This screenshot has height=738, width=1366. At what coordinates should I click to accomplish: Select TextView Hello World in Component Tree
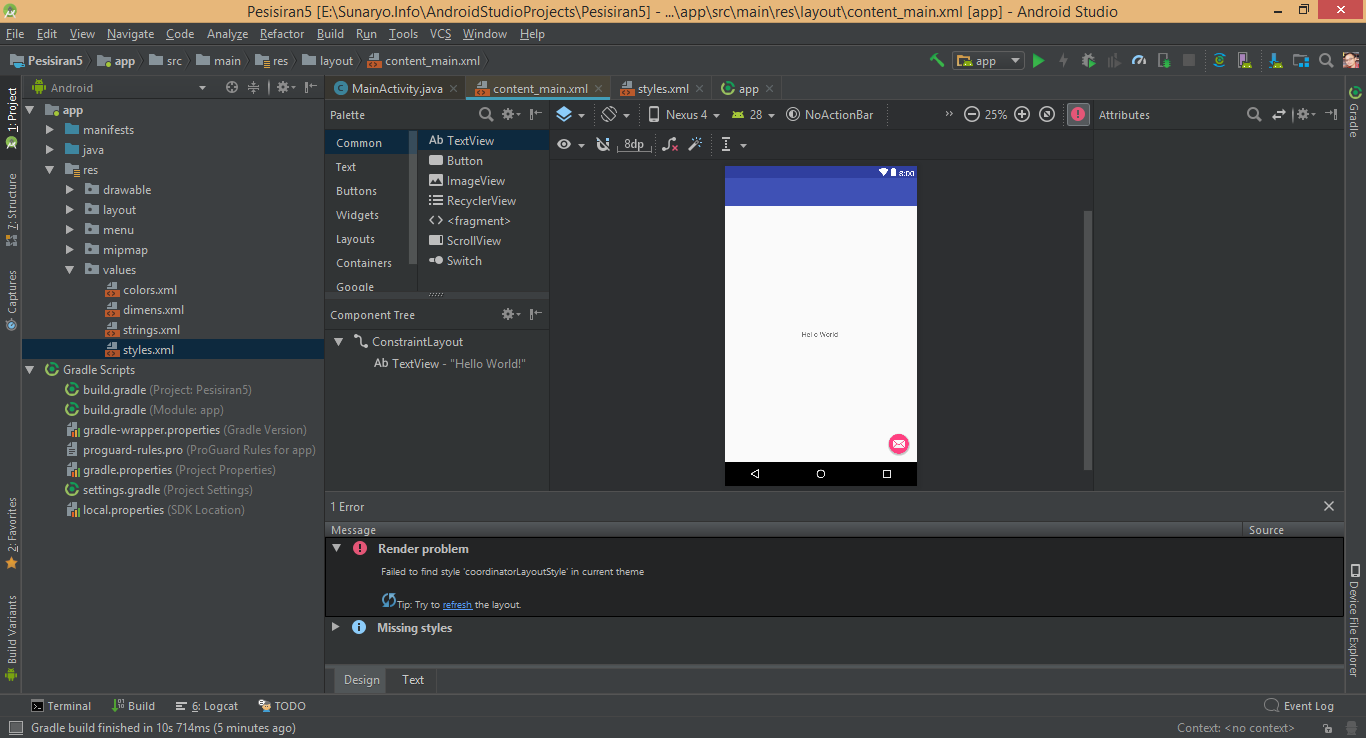pos(449,364)
